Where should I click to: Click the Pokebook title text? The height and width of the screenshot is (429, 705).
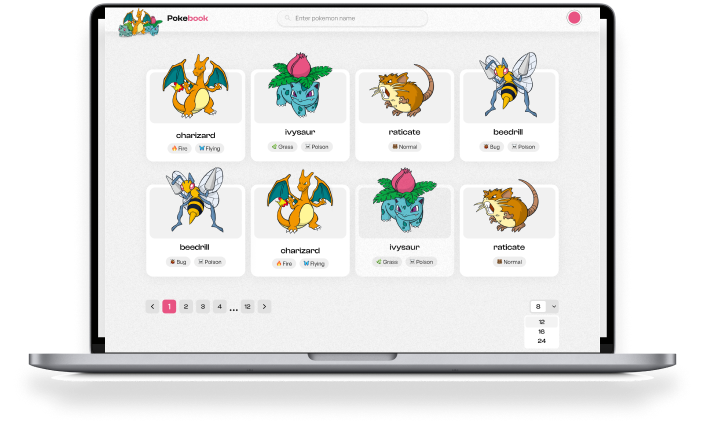click(187, 18)
